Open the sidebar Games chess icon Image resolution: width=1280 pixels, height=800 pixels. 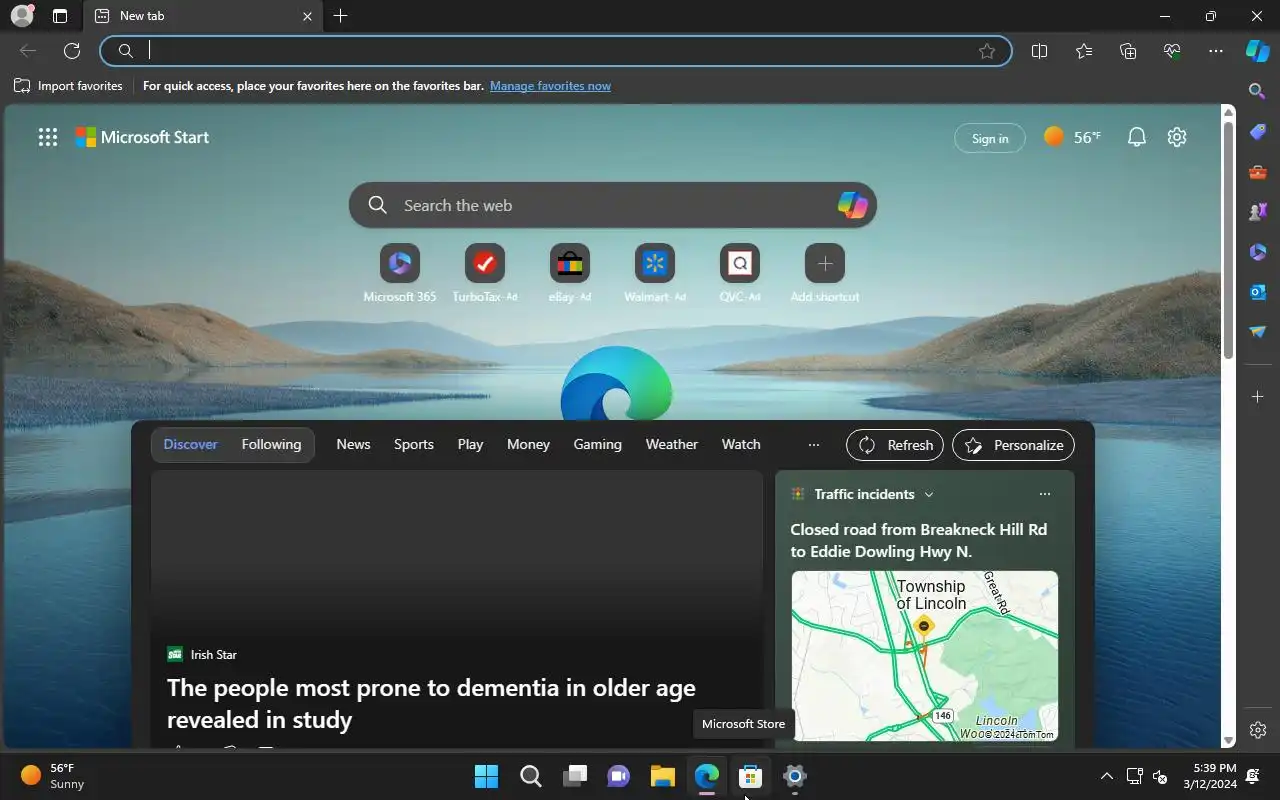1258,212
